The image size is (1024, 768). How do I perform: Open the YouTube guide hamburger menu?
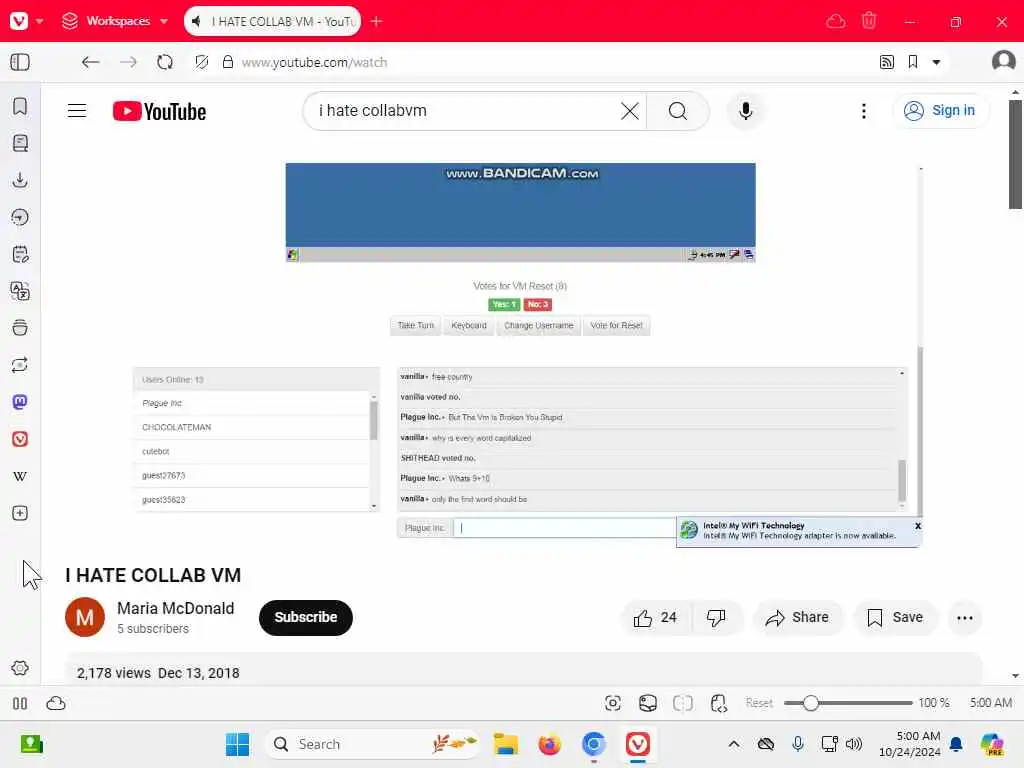[77, 111]
